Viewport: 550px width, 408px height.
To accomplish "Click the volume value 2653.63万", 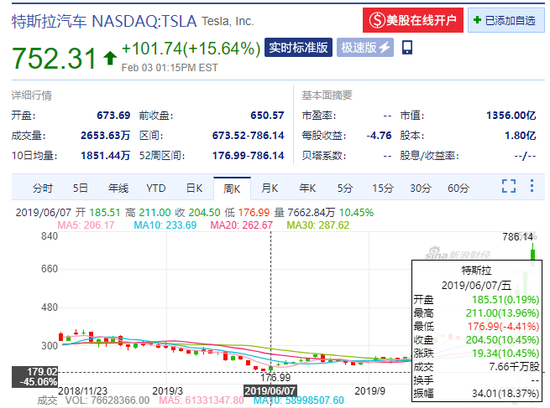I will 105,135.
